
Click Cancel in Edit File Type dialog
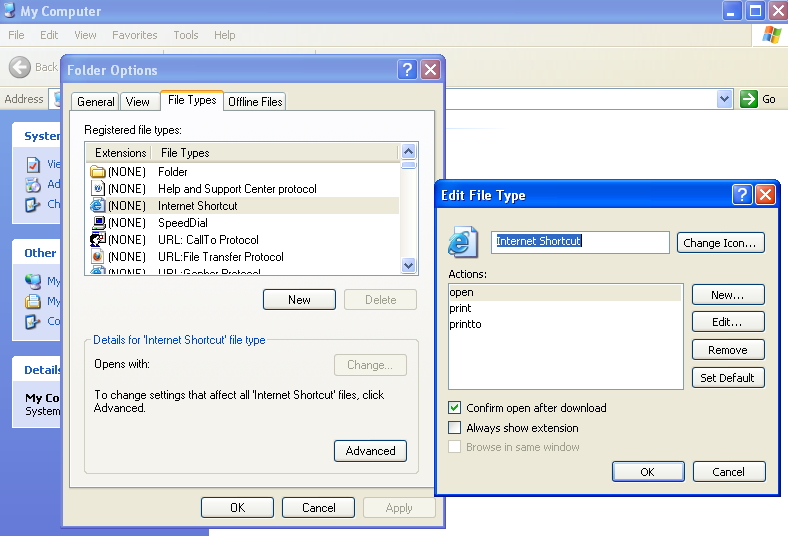[729, 472]
